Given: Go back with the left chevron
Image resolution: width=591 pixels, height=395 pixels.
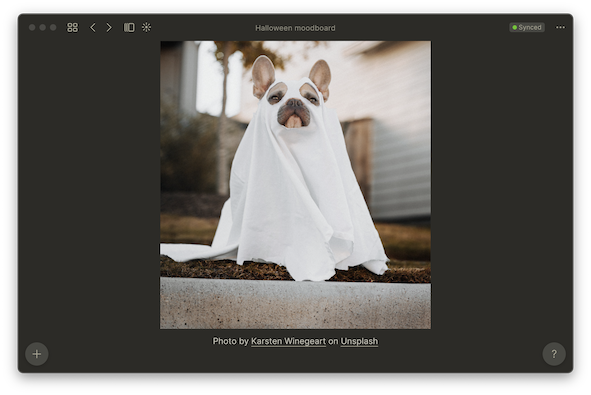Looking at the screenshot, I should (x=93, y=28).
